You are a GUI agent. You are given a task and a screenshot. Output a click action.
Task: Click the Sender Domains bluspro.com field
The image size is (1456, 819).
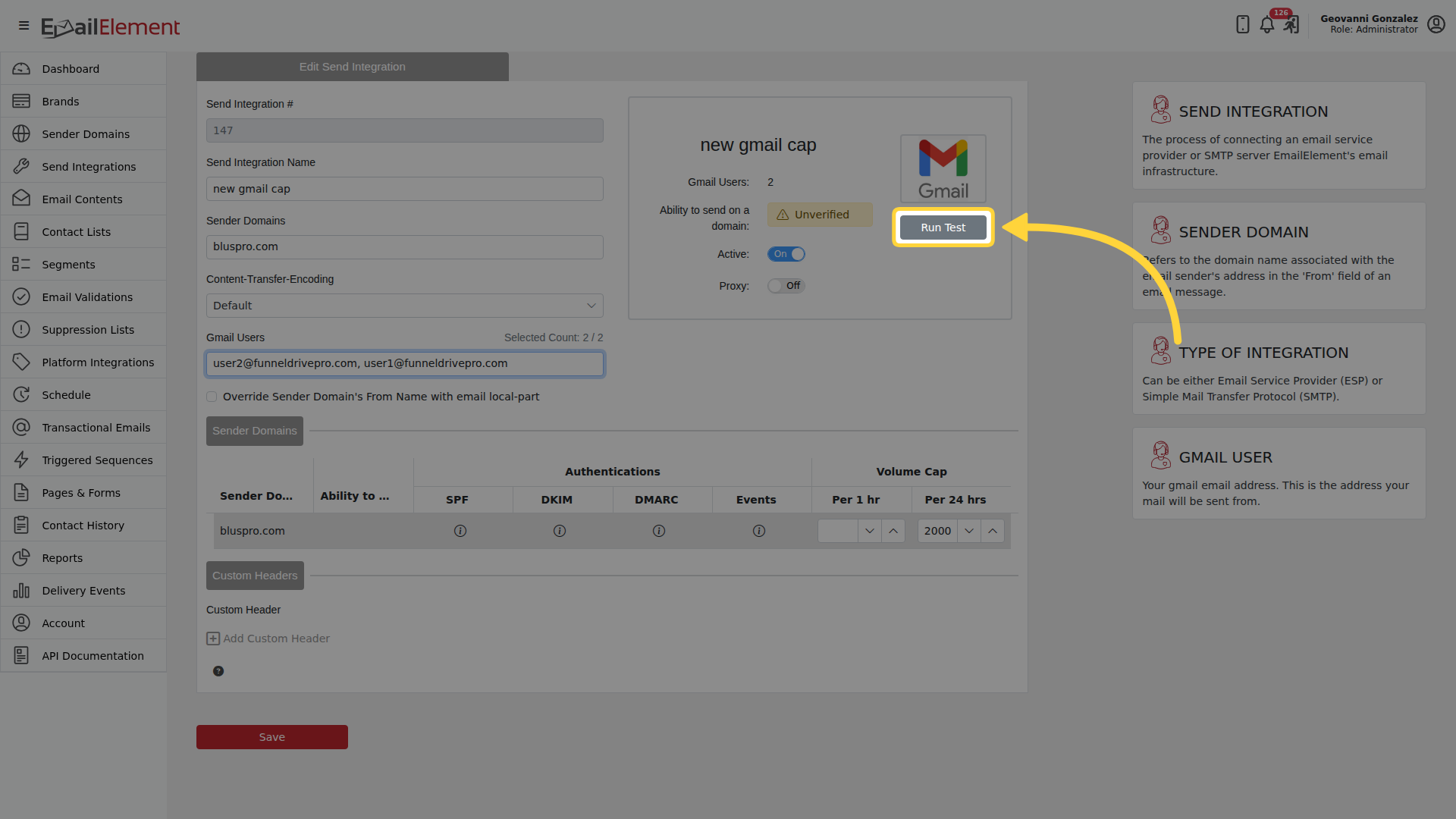(x=405, y=247)
